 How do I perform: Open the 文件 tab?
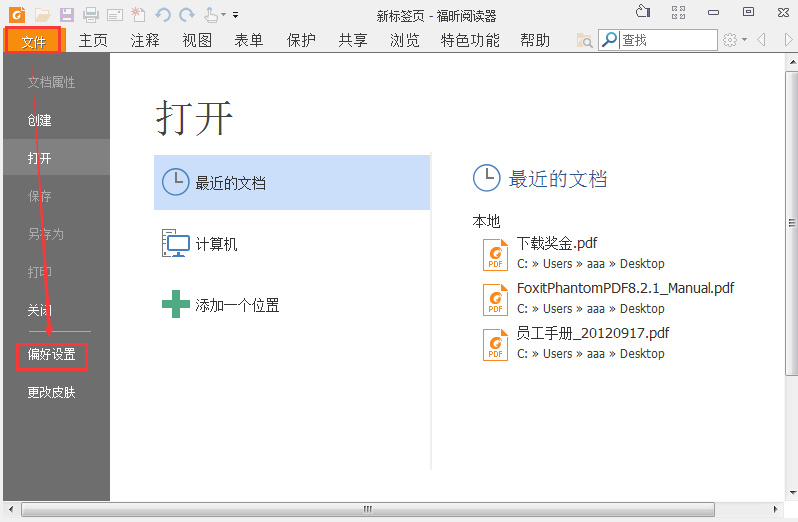coord(34,41)
